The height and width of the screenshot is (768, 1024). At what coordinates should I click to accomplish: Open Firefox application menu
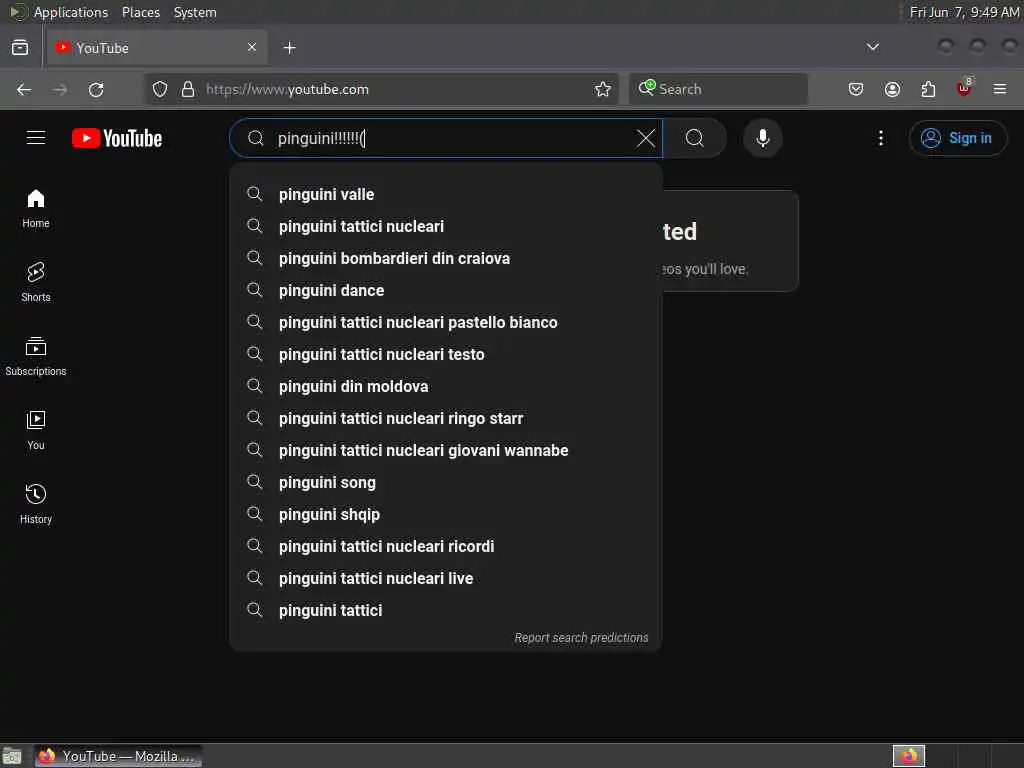(1000, 89)
